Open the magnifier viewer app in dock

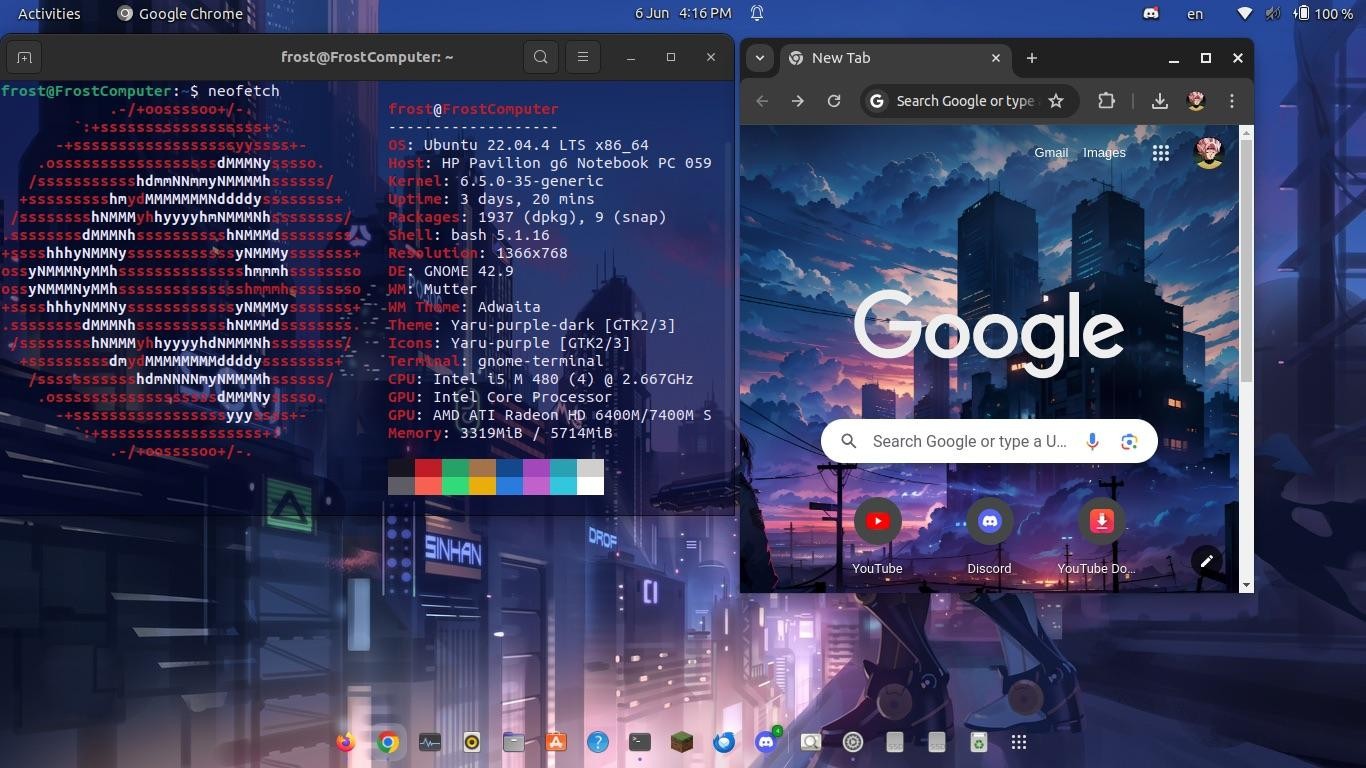click(x=810, y=742)
